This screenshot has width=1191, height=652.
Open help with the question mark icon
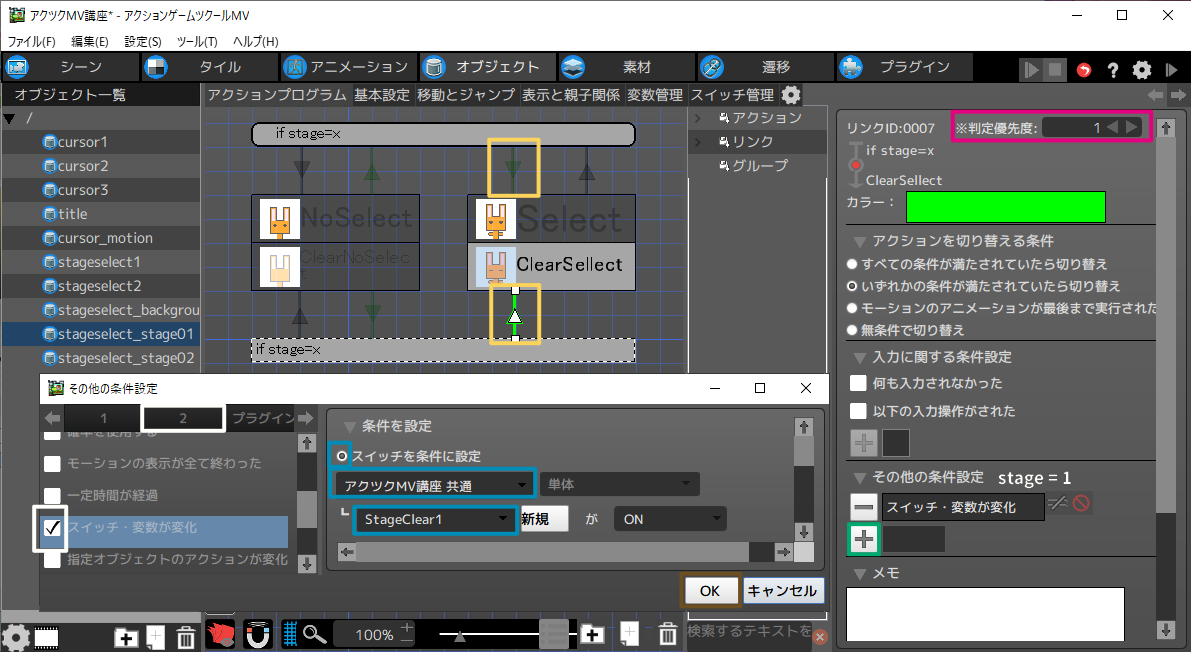(x=1112, y=70)
